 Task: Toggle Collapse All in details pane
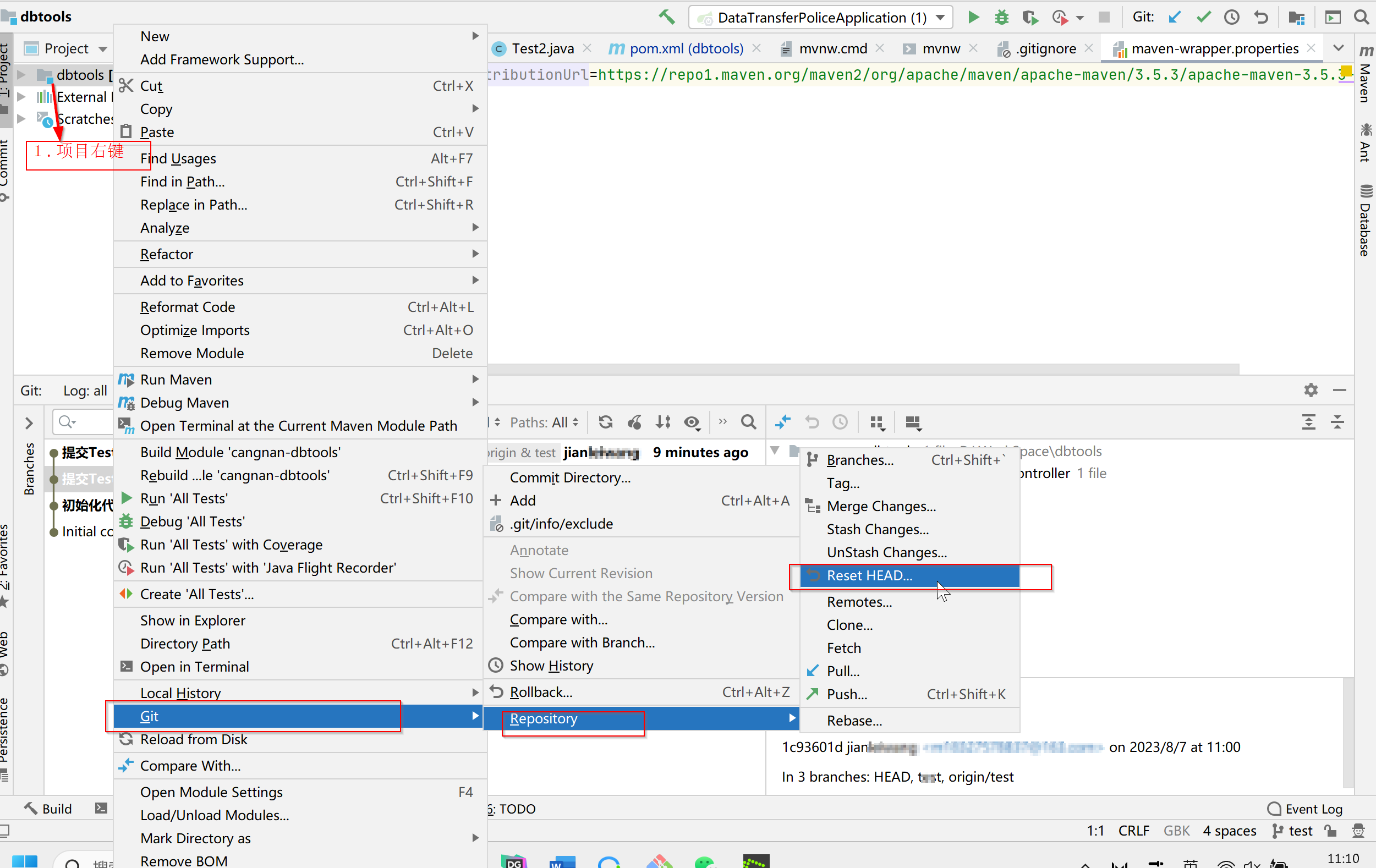1337,422
